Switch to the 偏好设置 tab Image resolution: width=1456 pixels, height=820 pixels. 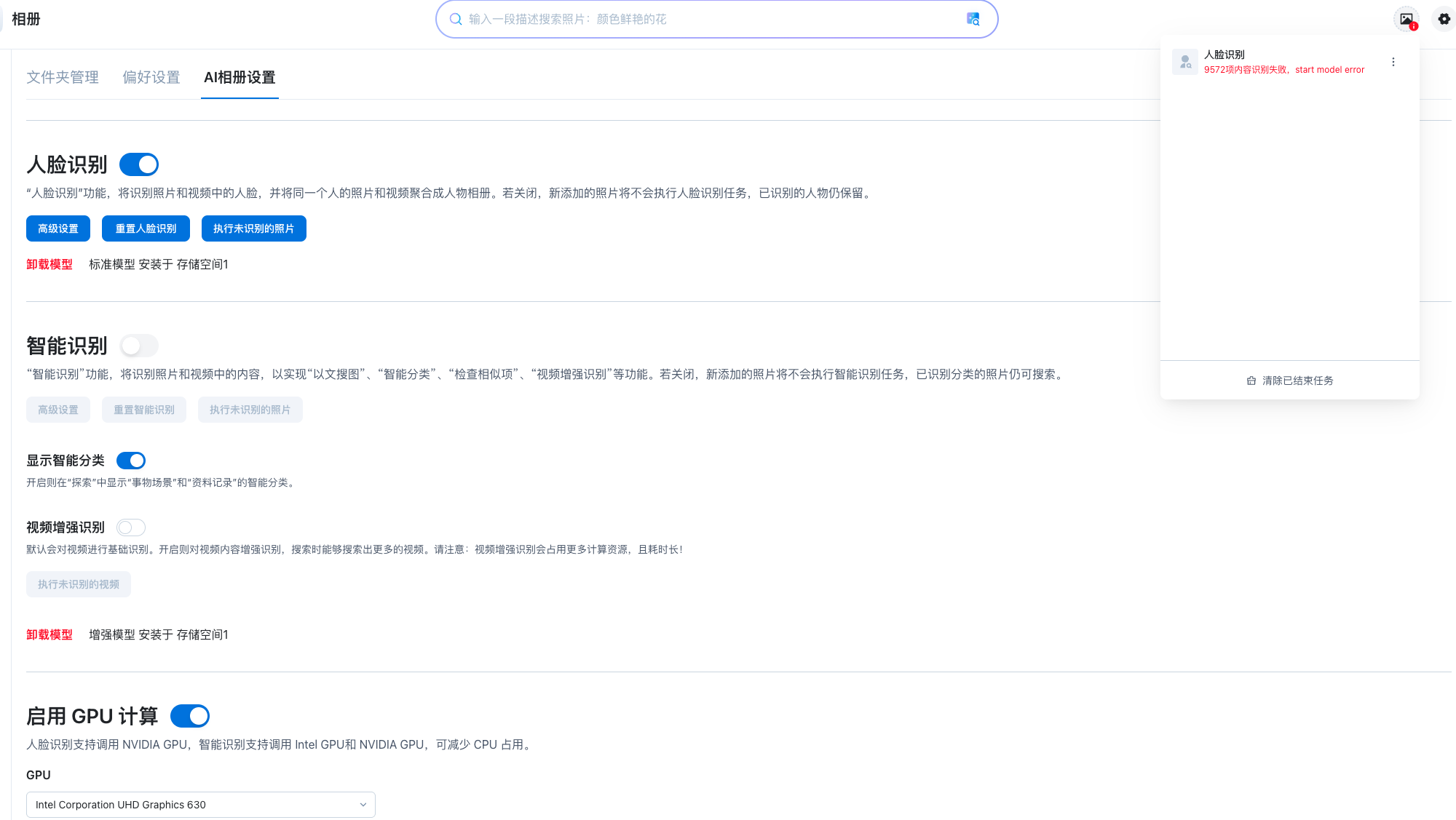click(x=151, y=77)
